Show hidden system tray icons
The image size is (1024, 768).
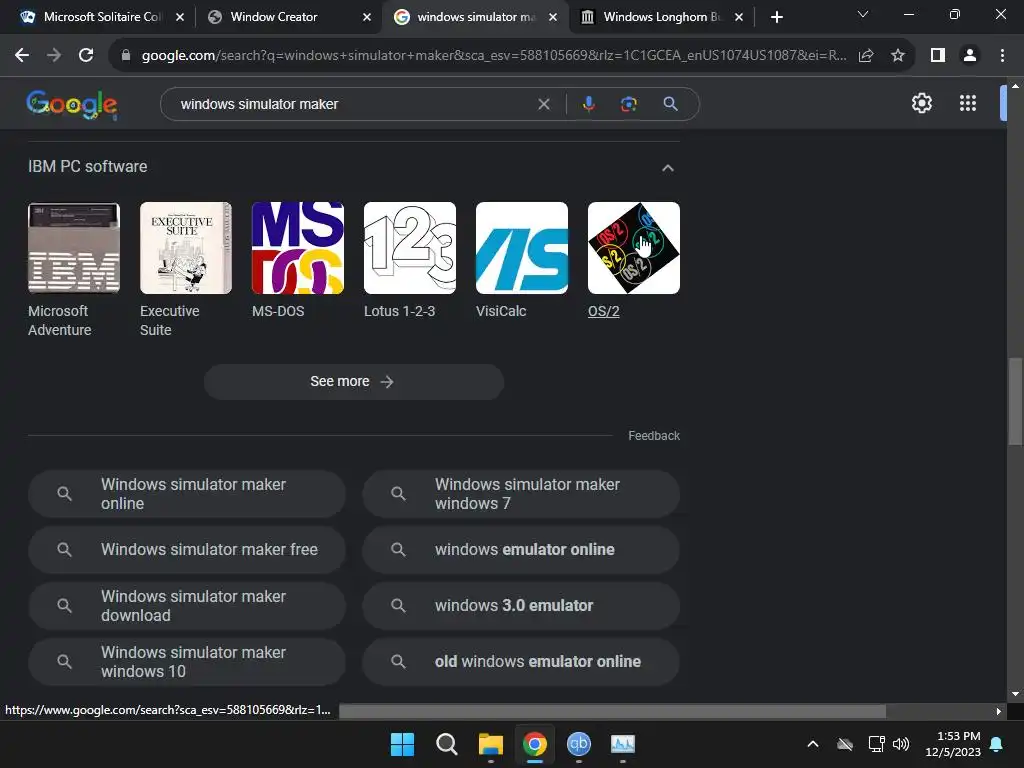(x=813, y=744)
